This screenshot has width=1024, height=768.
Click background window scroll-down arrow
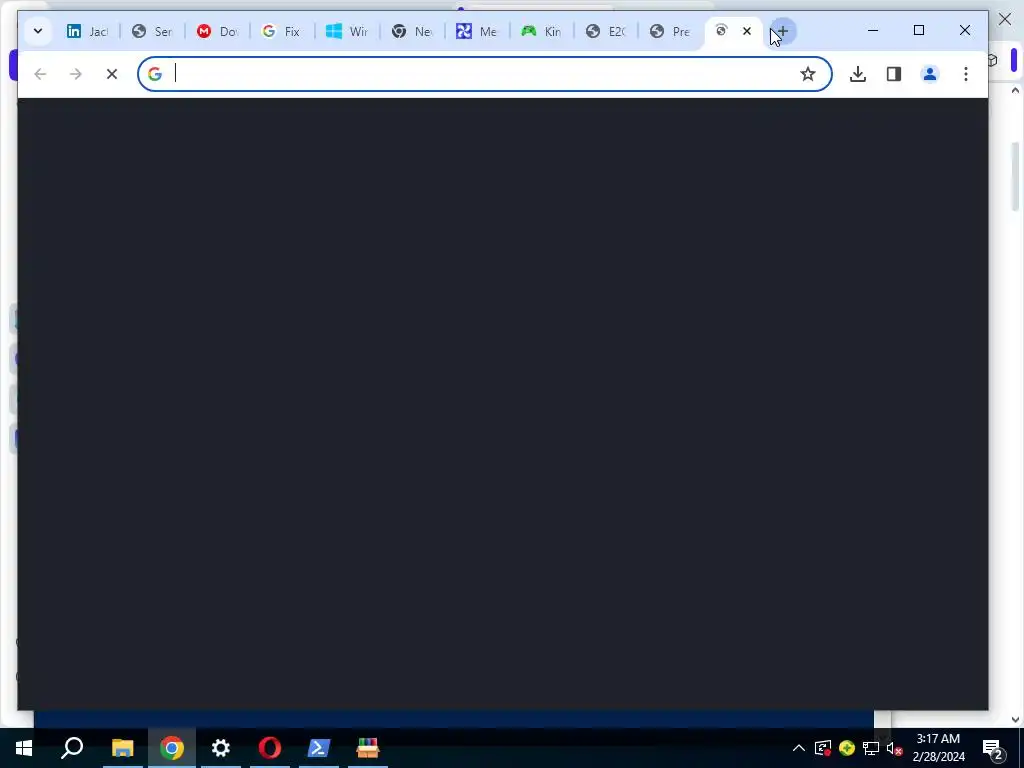click(1016, 720)
